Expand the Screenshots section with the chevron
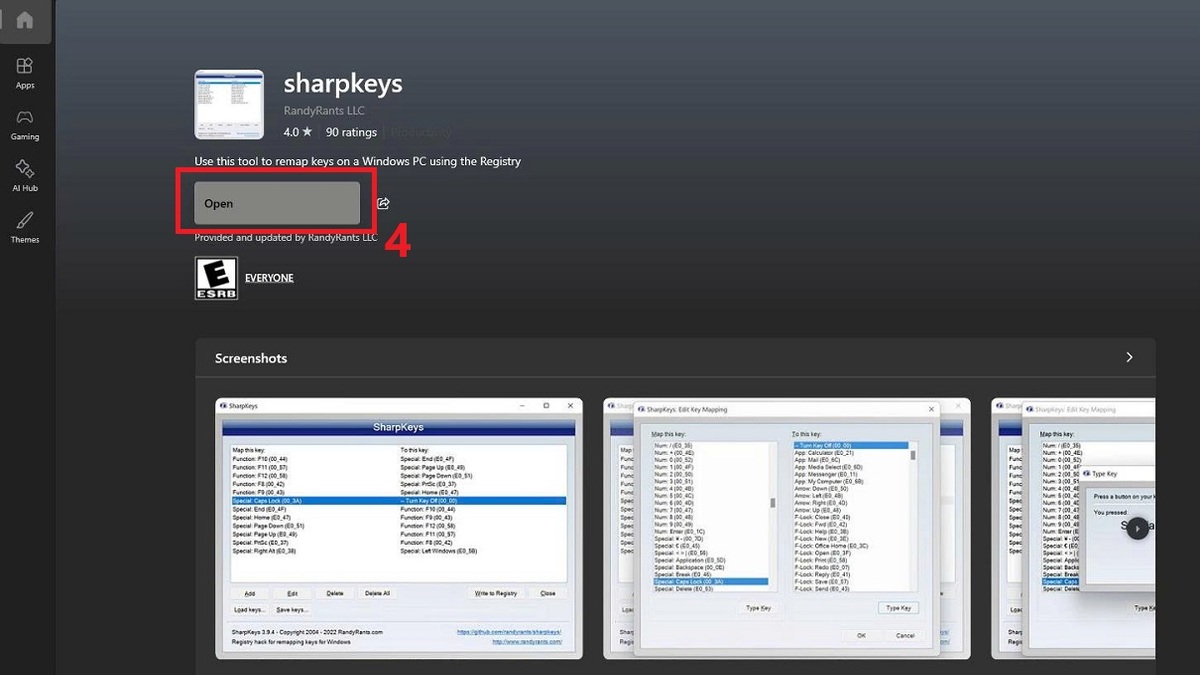This screenshot has height=675, width=1200. coord(1129,357)
